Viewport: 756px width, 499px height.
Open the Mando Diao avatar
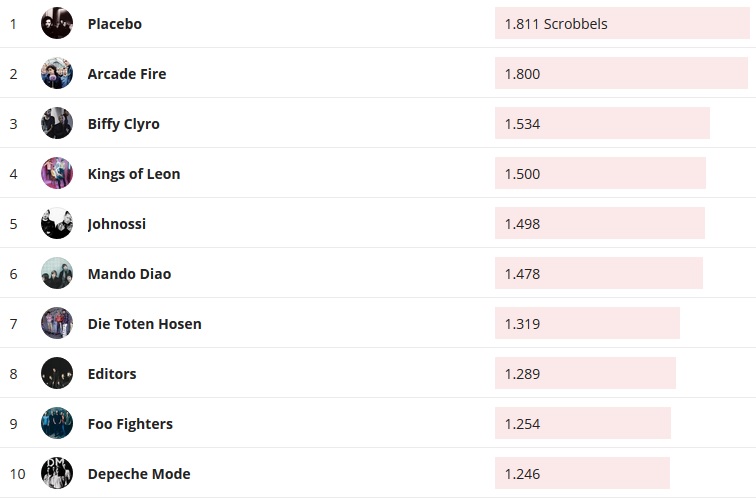point(57,273)
